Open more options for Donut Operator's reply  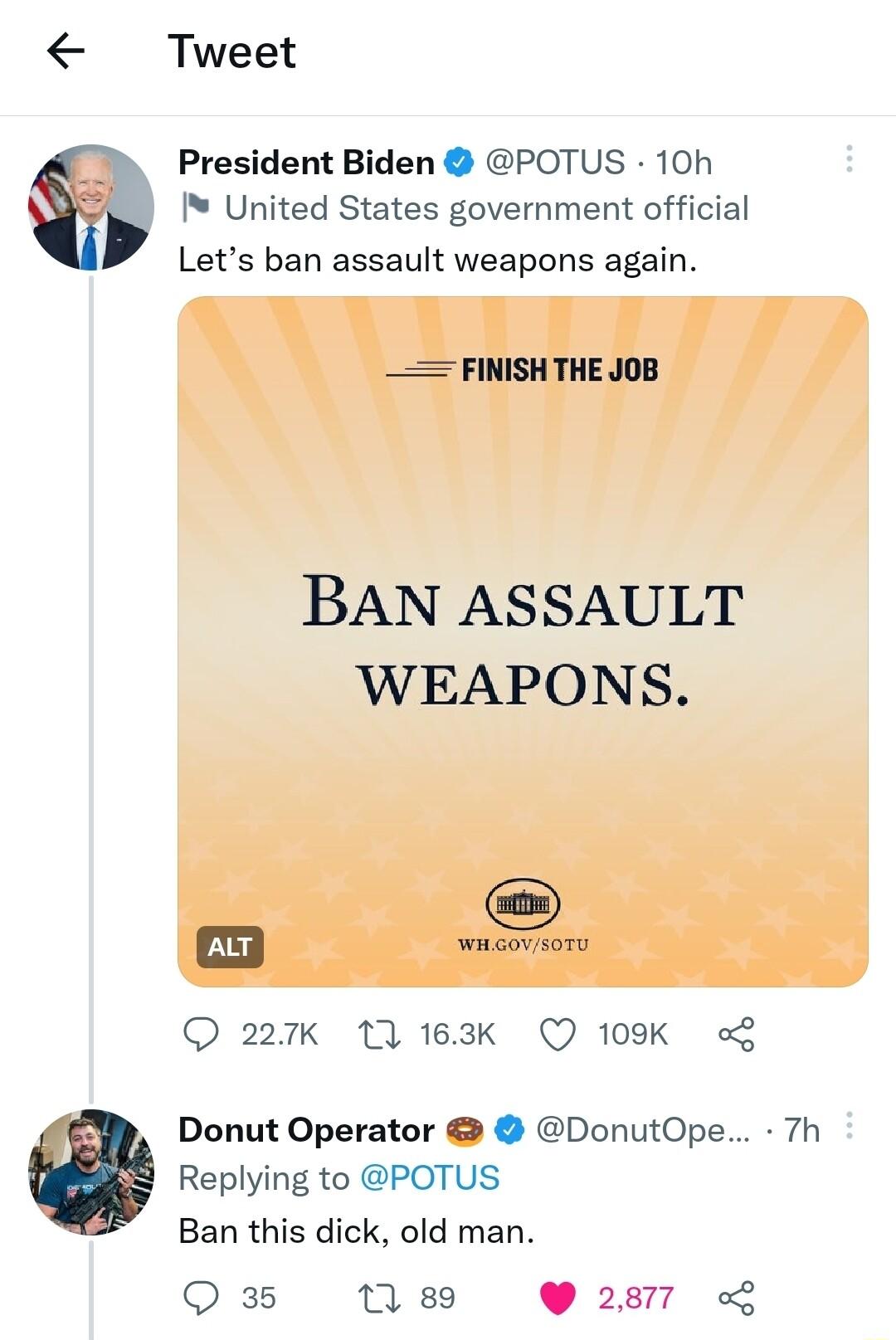tap(850, 1127)
